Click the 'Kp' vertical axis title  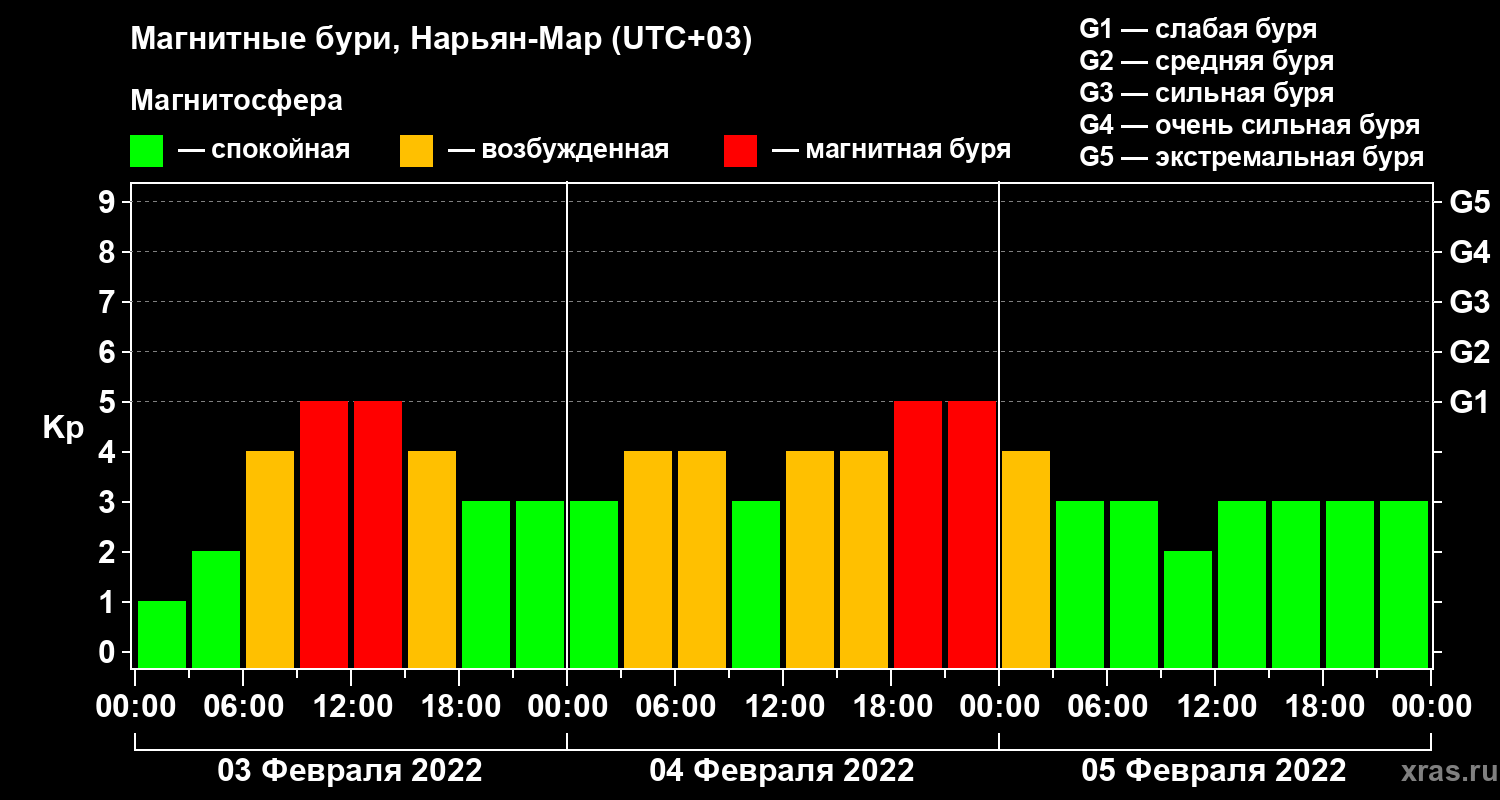click(63, 427)
